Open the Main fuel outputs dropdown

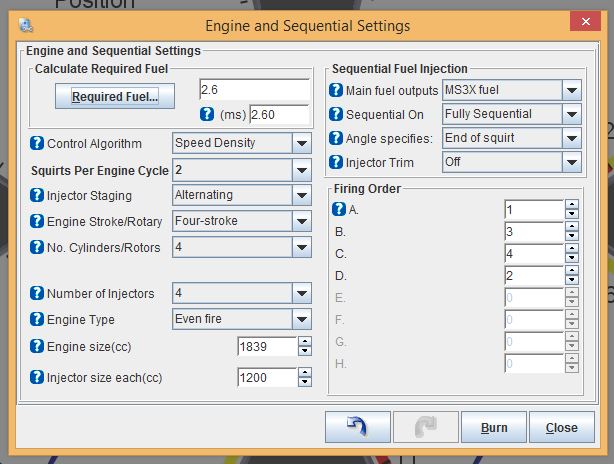(x=572, y=90)
